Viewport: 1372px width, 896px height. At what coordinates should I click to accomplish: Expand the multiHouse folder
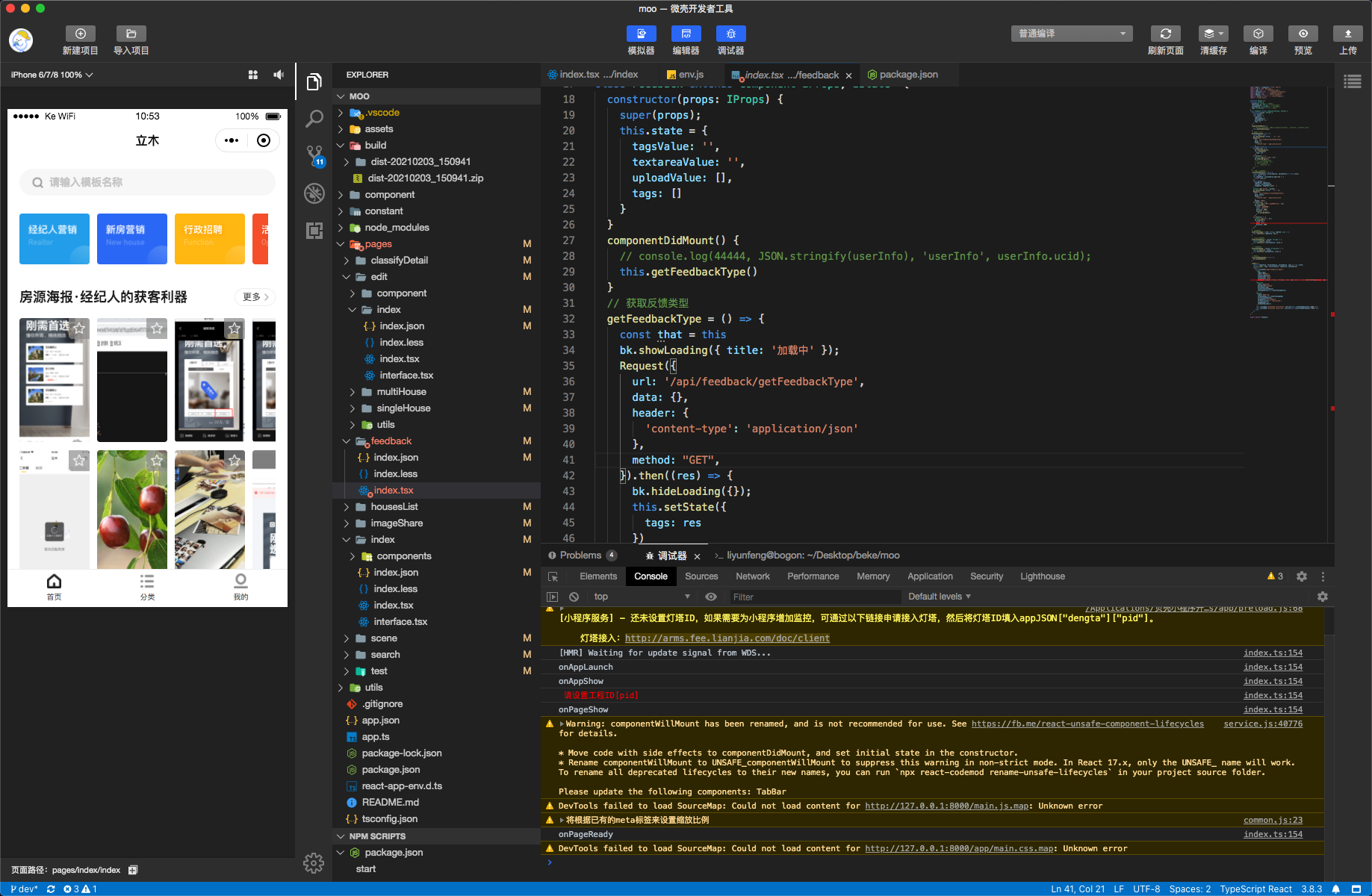click(x=436, y=392)
